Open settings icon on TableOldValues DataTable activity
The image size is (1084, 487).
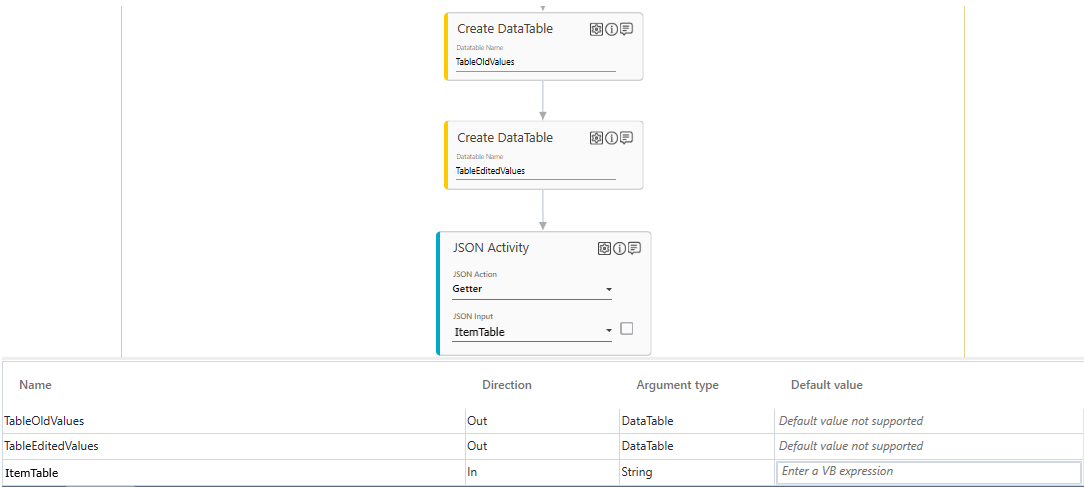596,29
